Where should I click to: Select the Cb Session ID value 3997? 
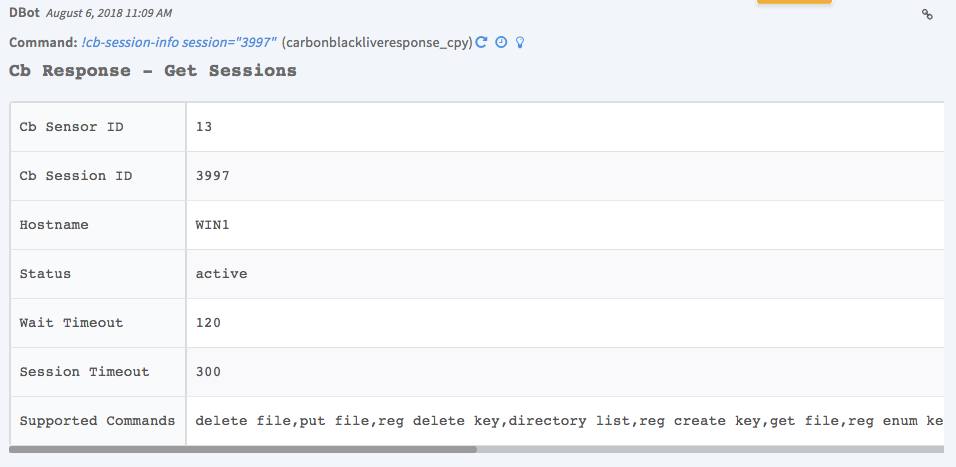[x=213, y=176]
